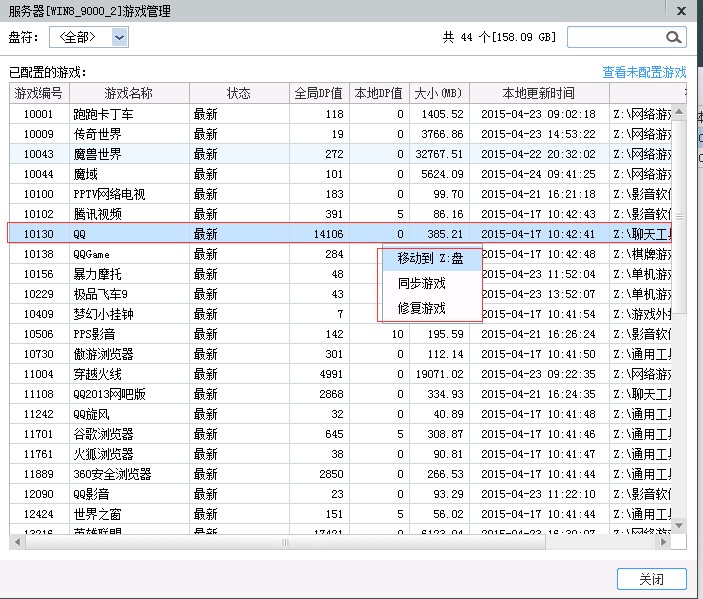Viewport: 703px width, 599px height.
Task: Select the QQ影音 row
Action: tap(340, 494)
